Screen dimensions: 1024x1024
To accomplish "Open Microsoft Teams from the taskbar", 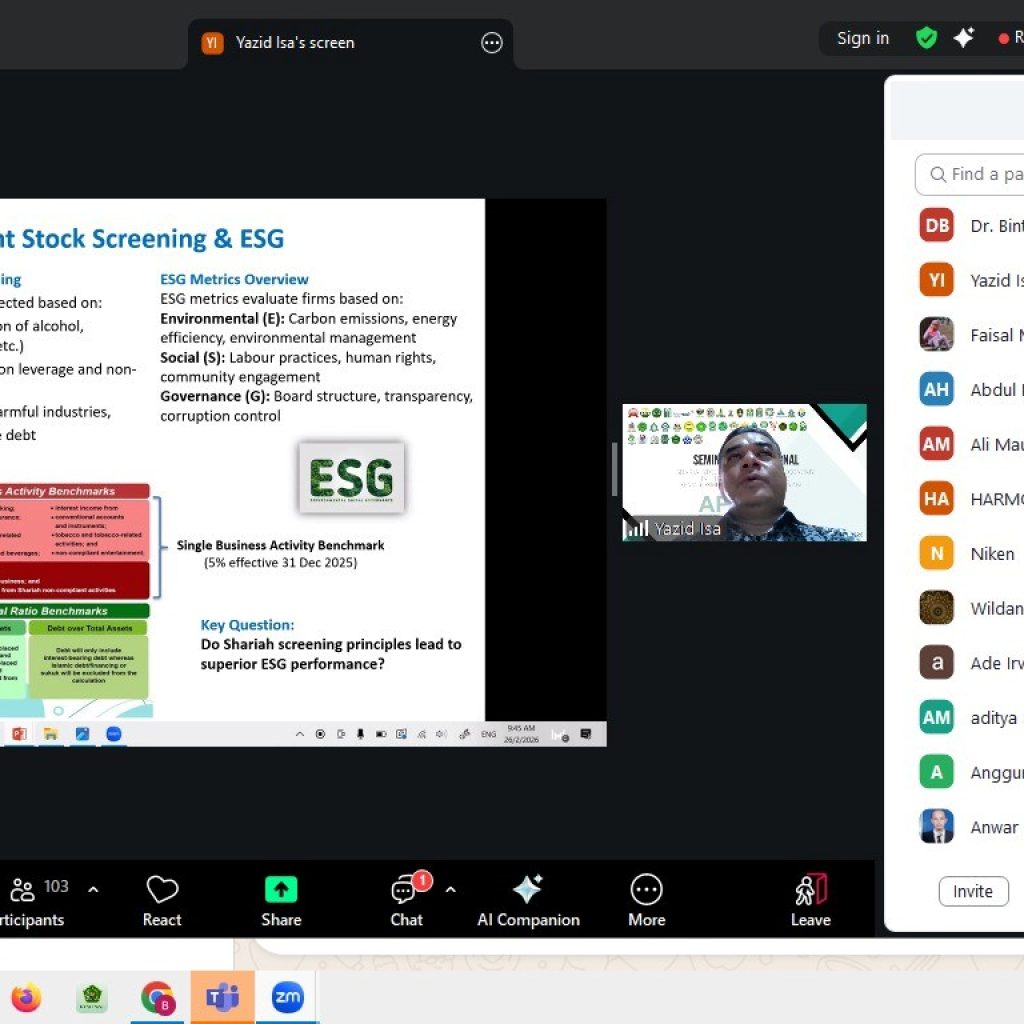I will 222,997.
